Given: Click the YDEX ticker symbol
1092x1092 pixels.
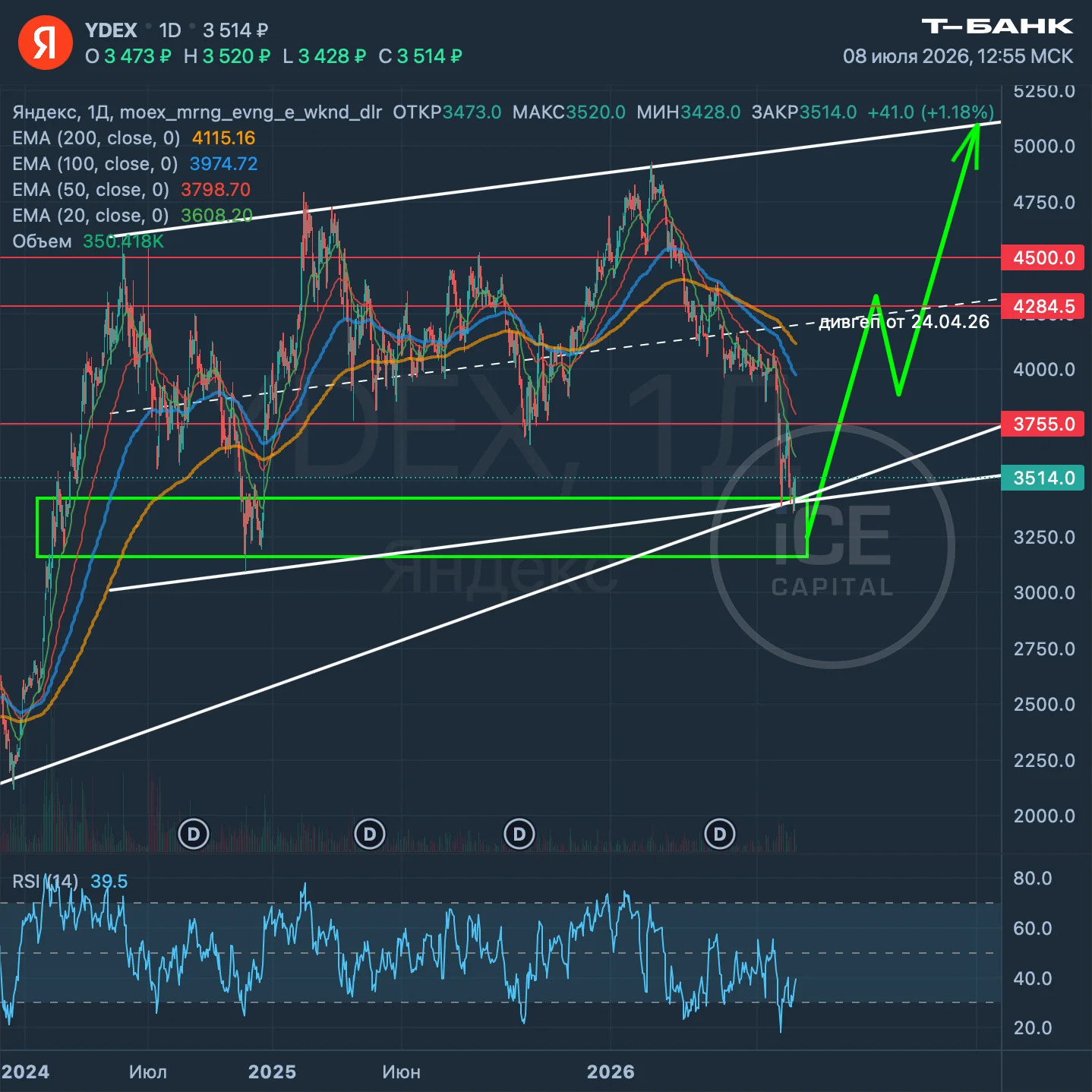Looking at the screenshot, I should click(x=111, y=30).
